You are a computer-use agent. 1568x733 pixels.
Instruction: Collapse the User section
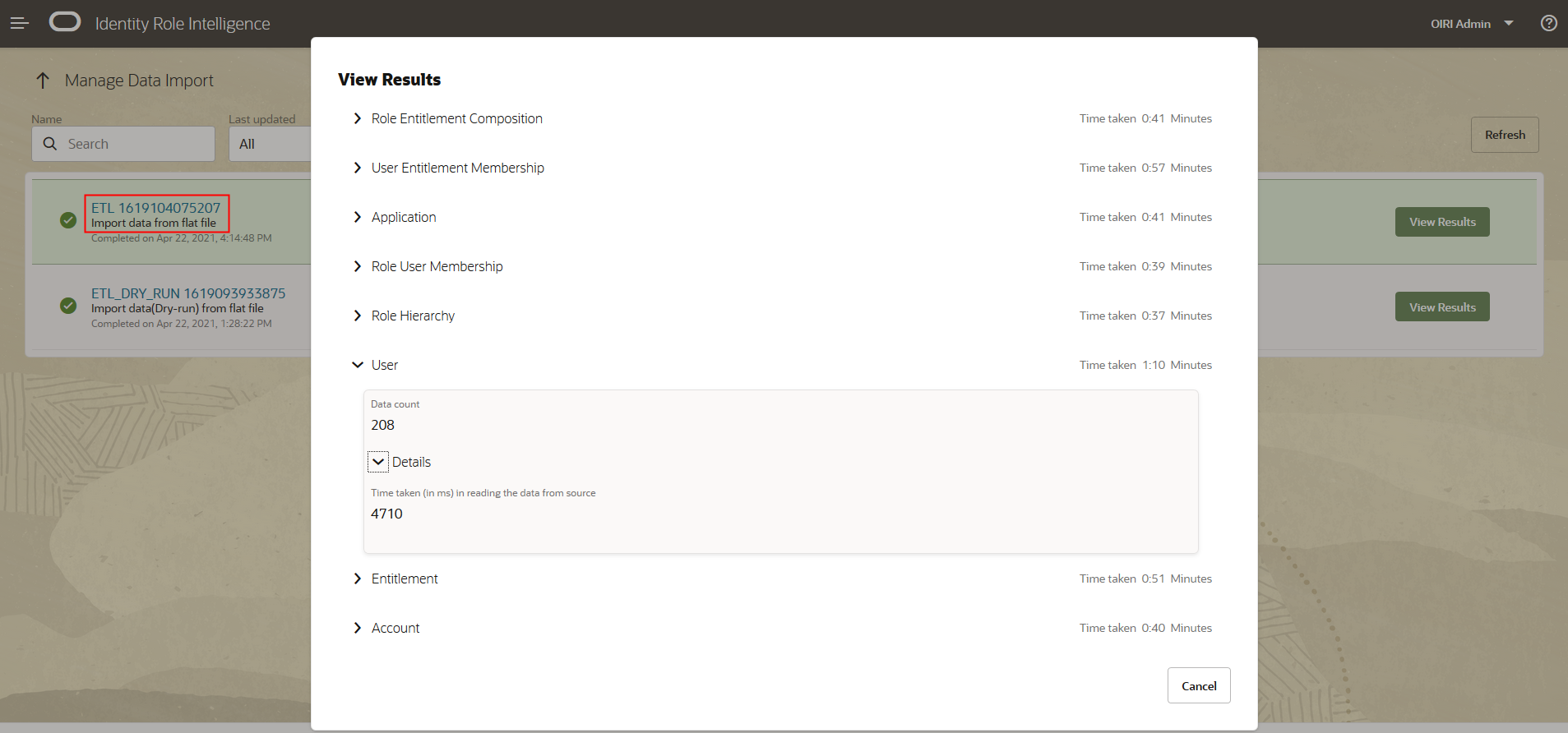[x=358, y=365]
